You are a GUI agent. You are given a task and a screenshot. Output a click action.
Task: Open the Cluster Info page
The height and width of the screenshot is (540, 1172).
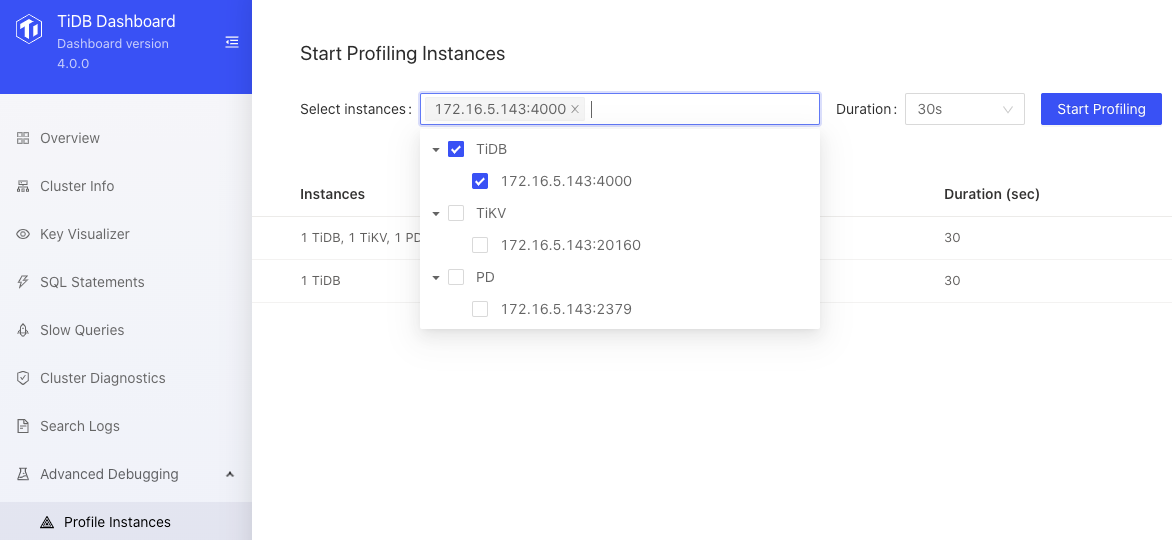[126, 186]
